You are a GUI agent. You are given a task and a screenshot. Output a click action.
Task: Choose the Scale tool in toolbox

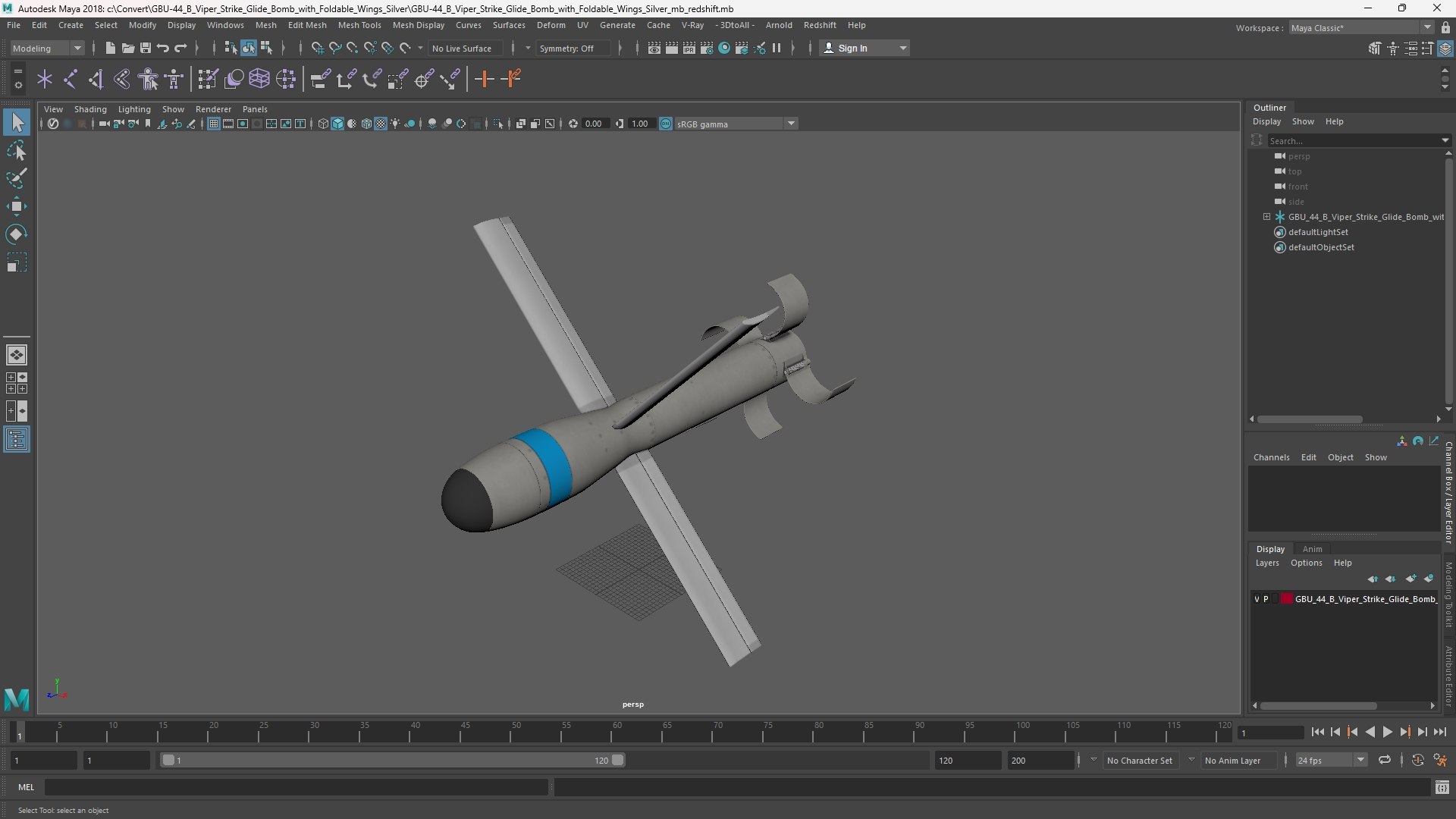[17, 262]
